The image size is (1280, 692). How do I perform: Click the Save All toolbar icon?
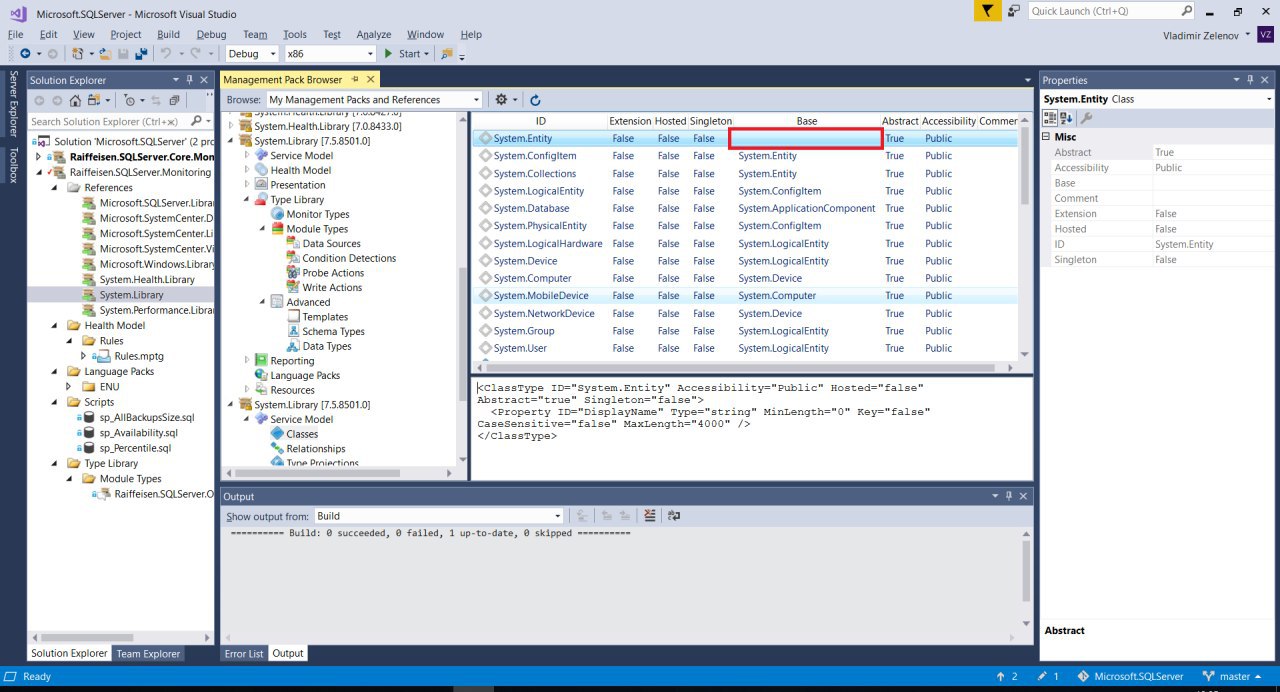tap(141, 54)
